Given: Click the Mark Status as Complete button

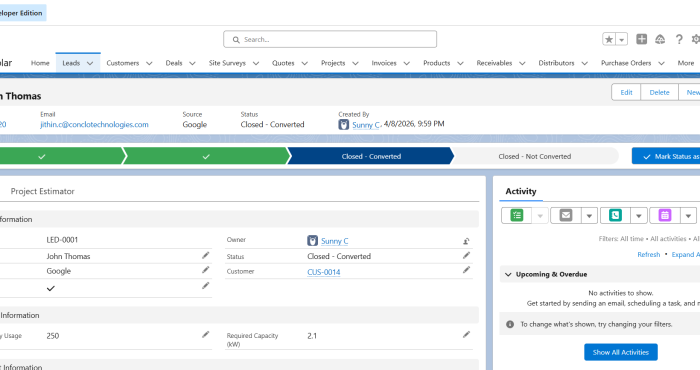Looking at the screenshot, I should pyautogui.click(x=666, y=156).
